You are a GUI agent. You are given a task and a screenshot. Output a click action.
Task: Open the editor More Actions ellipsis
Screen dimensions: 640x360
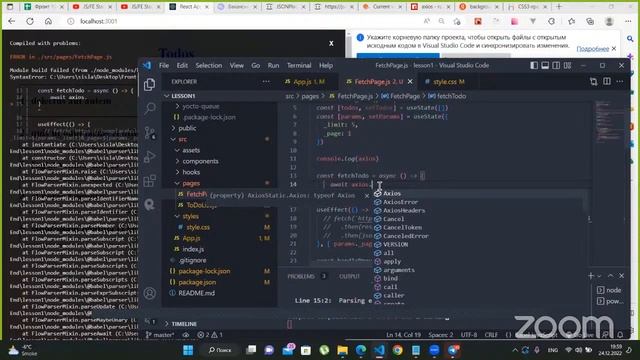[620, 82]
